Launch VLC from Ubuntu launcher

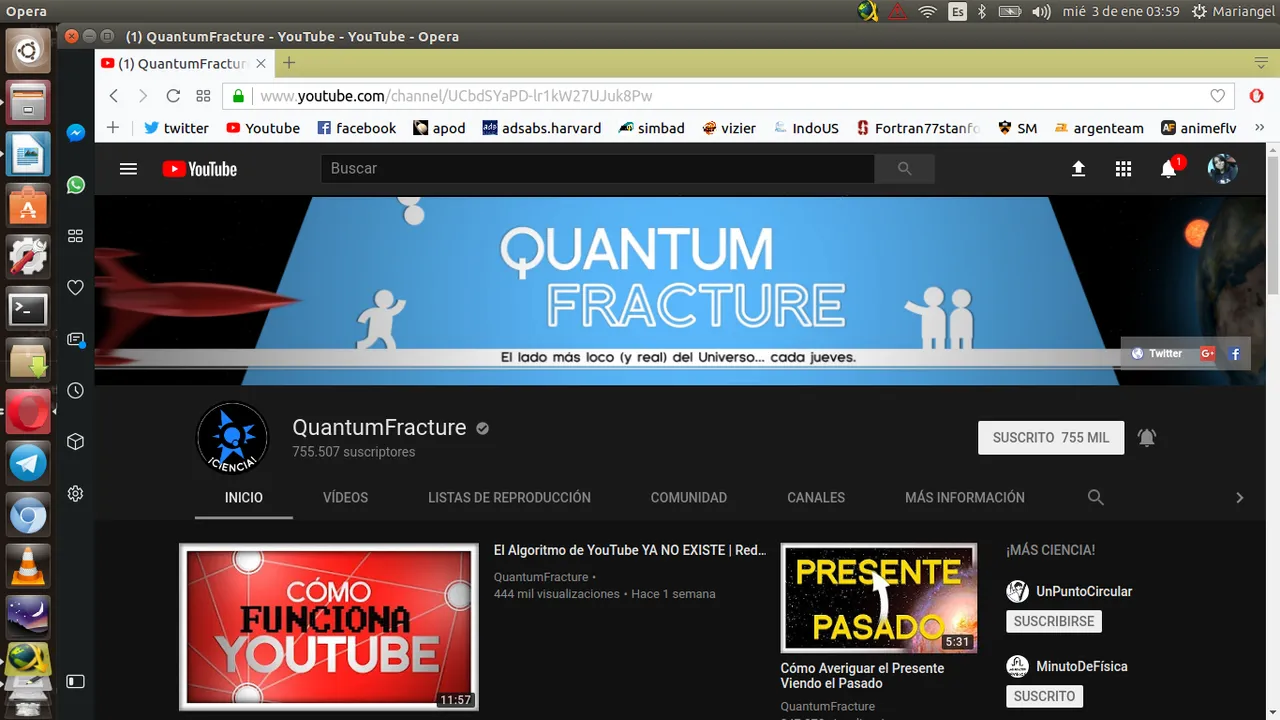point(28,567)
